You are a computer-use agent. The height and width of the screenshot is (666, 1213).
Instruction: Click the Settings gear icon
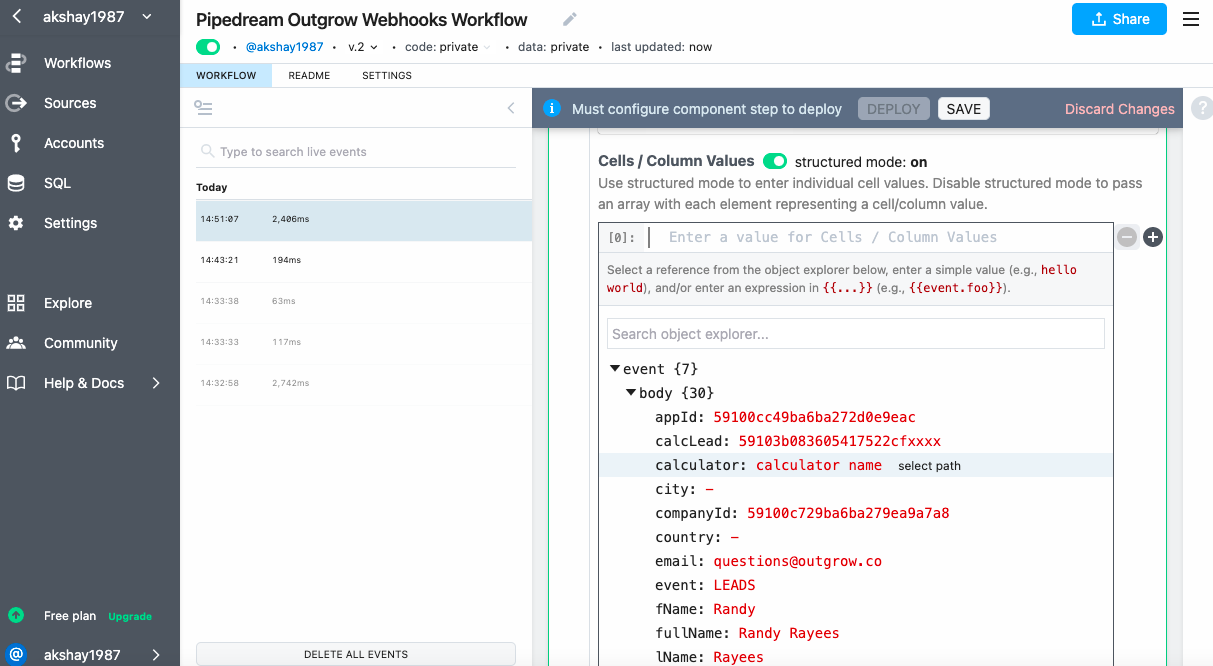16,223
